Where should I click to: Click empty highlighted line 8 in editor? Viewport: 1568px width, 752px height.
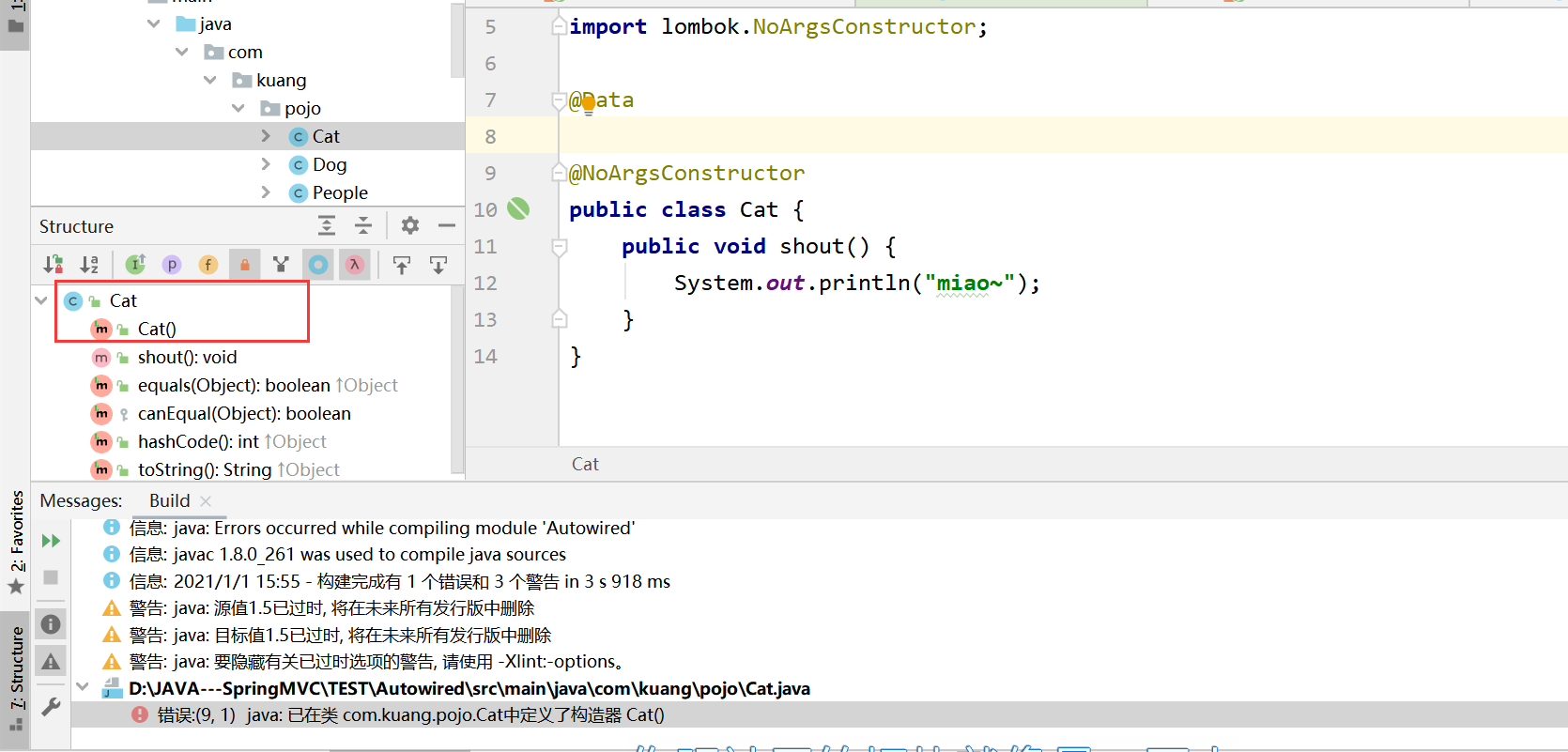coord(1063,135)
